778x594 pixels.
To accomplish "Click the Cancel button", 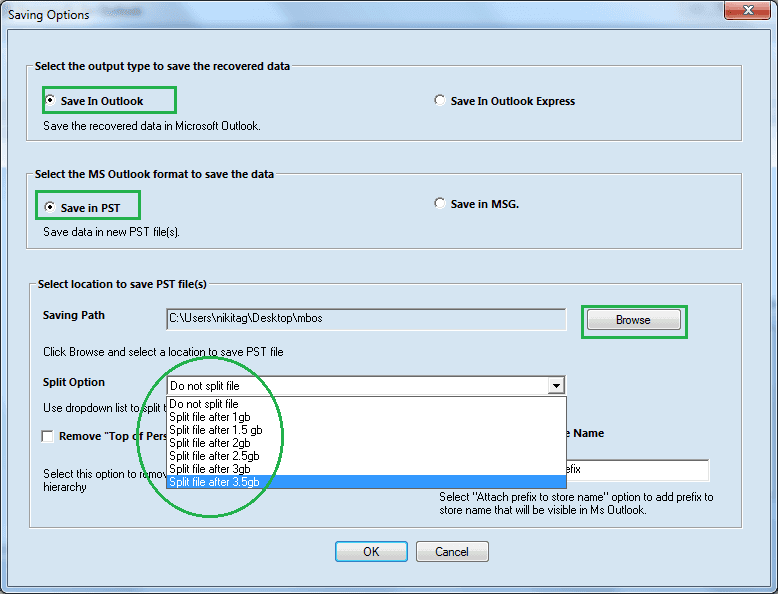I will click(452, 551).
